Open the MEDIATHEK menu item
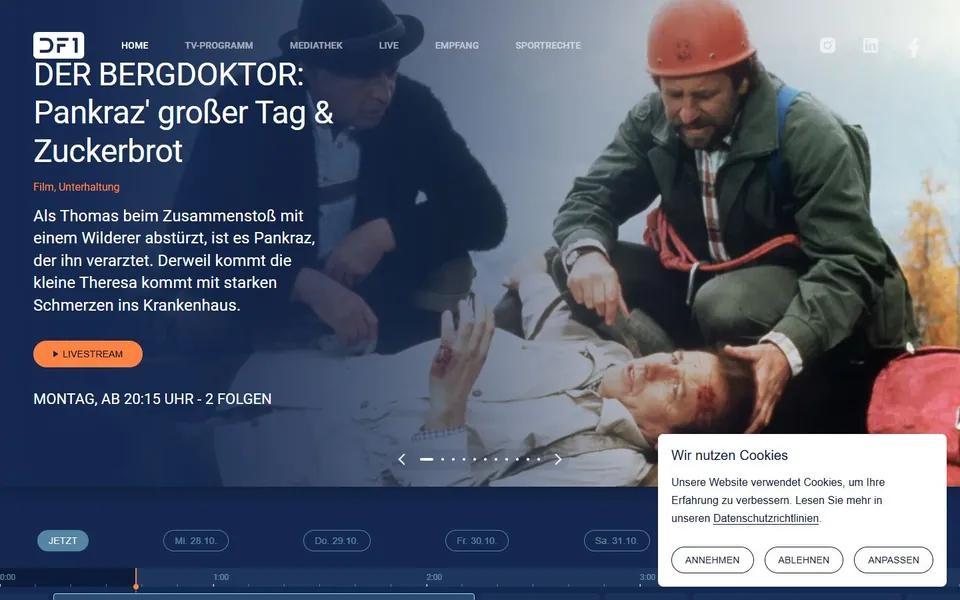Viewport: 960px width, 600px height. pos(316,45)
